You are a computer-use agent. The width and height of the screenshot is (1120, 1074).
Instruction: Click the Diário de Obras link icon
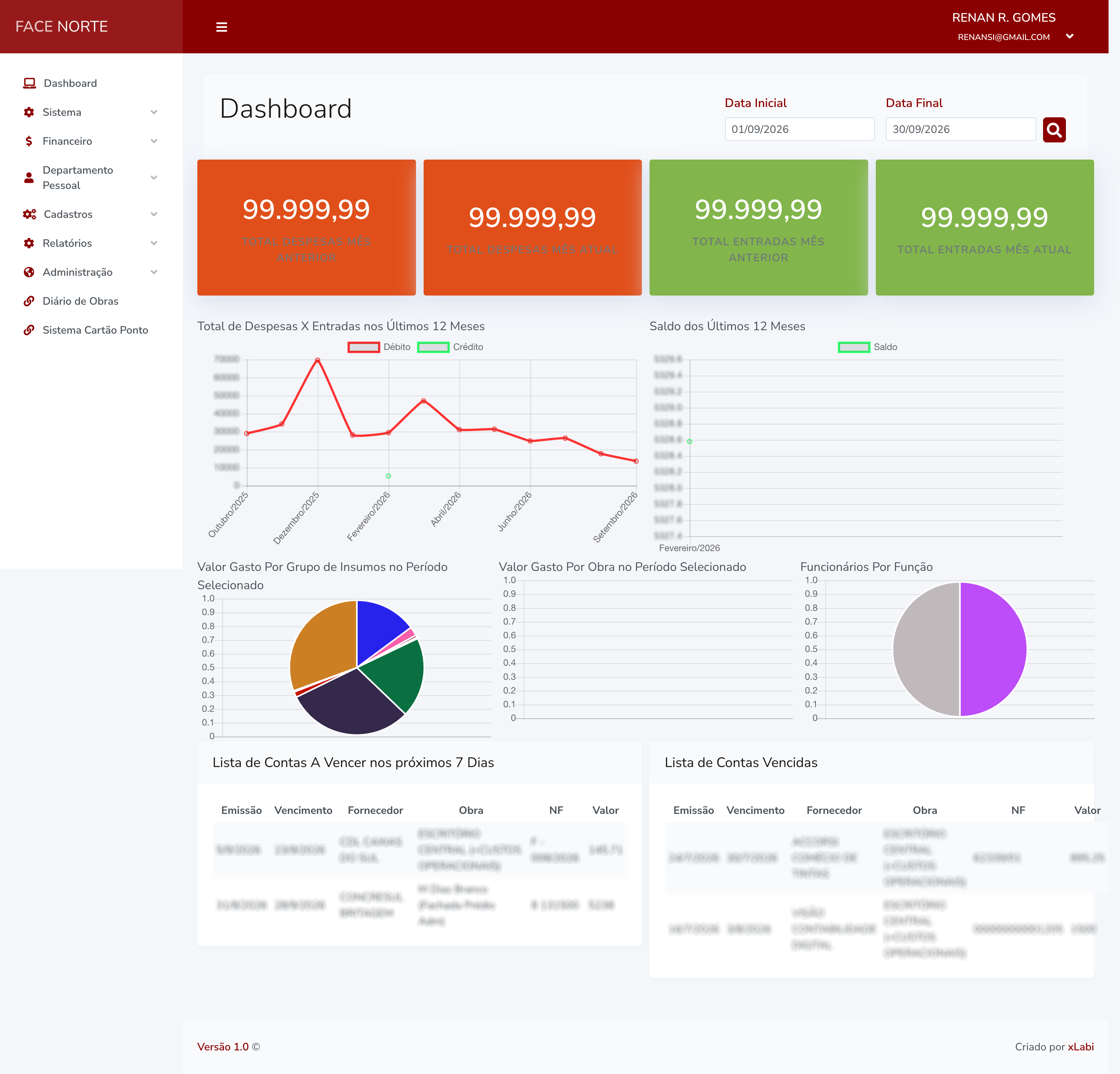[29, 301]
